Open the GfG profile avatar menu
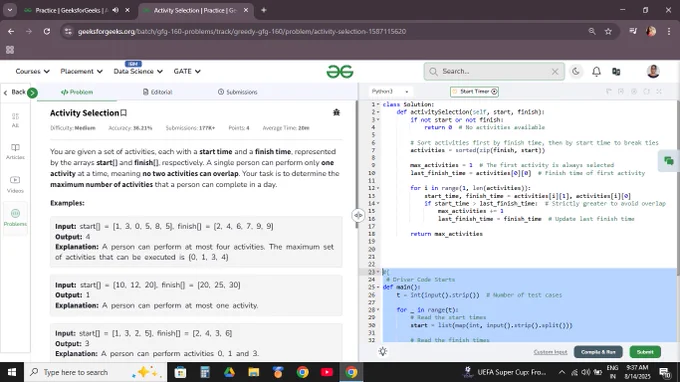The width and height of the screenshot is (680, 382). coord(653,71)
